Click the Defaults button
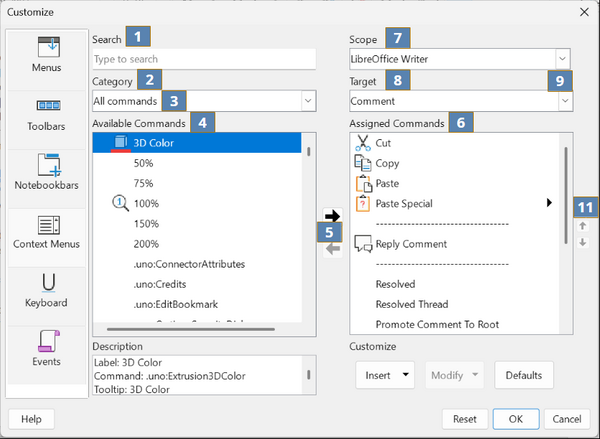The height and width of the screenshot is (439, 600). [x=524, y=375]
